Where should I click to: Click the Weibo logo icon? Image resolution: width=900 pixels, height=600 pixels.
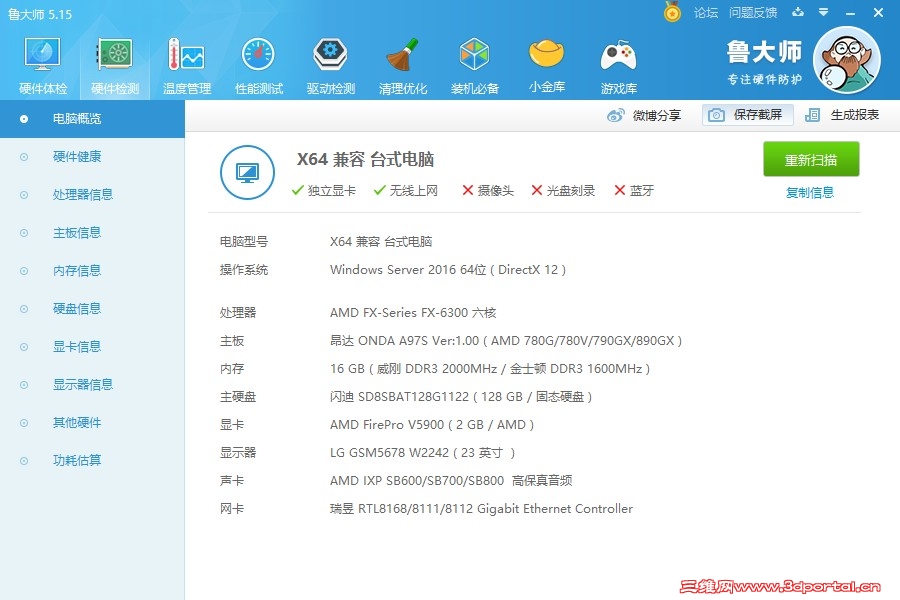click(x=615, y=115)
